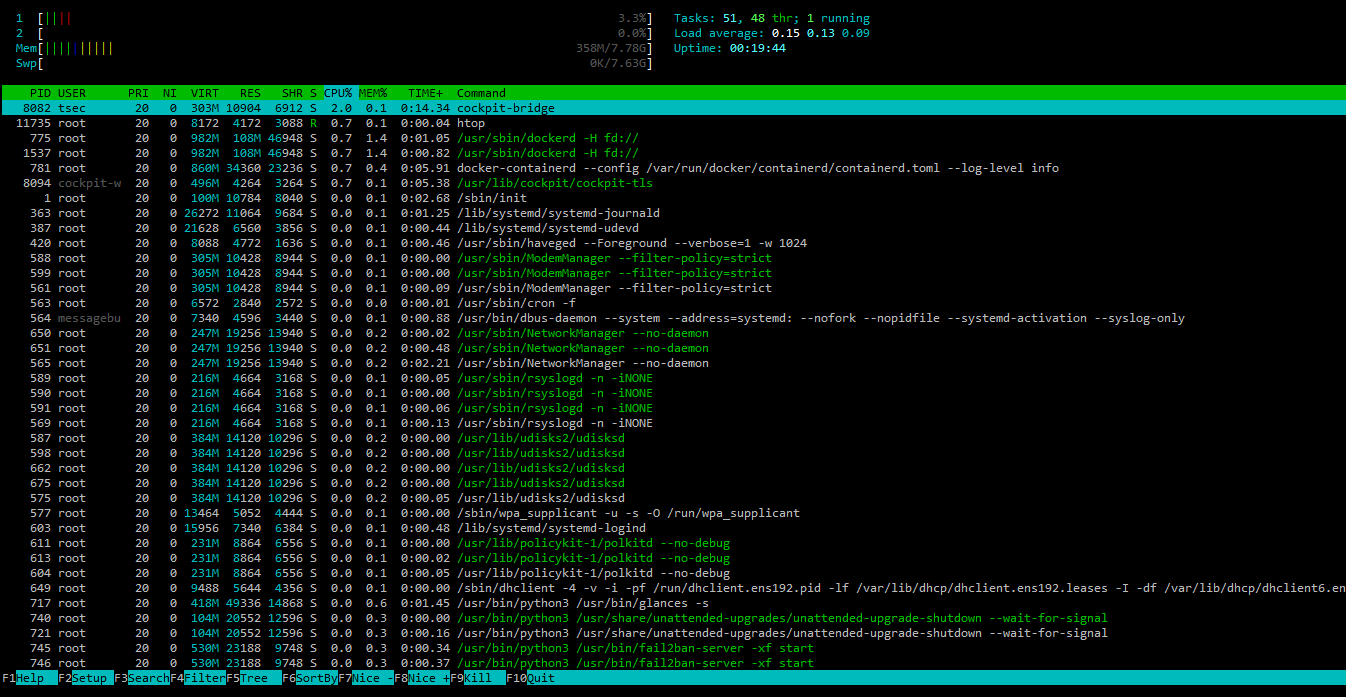Viewport: 1346px width, 697px height.
Task: Select F9 Kill in the function bar
Action: (x=478, y=678)
